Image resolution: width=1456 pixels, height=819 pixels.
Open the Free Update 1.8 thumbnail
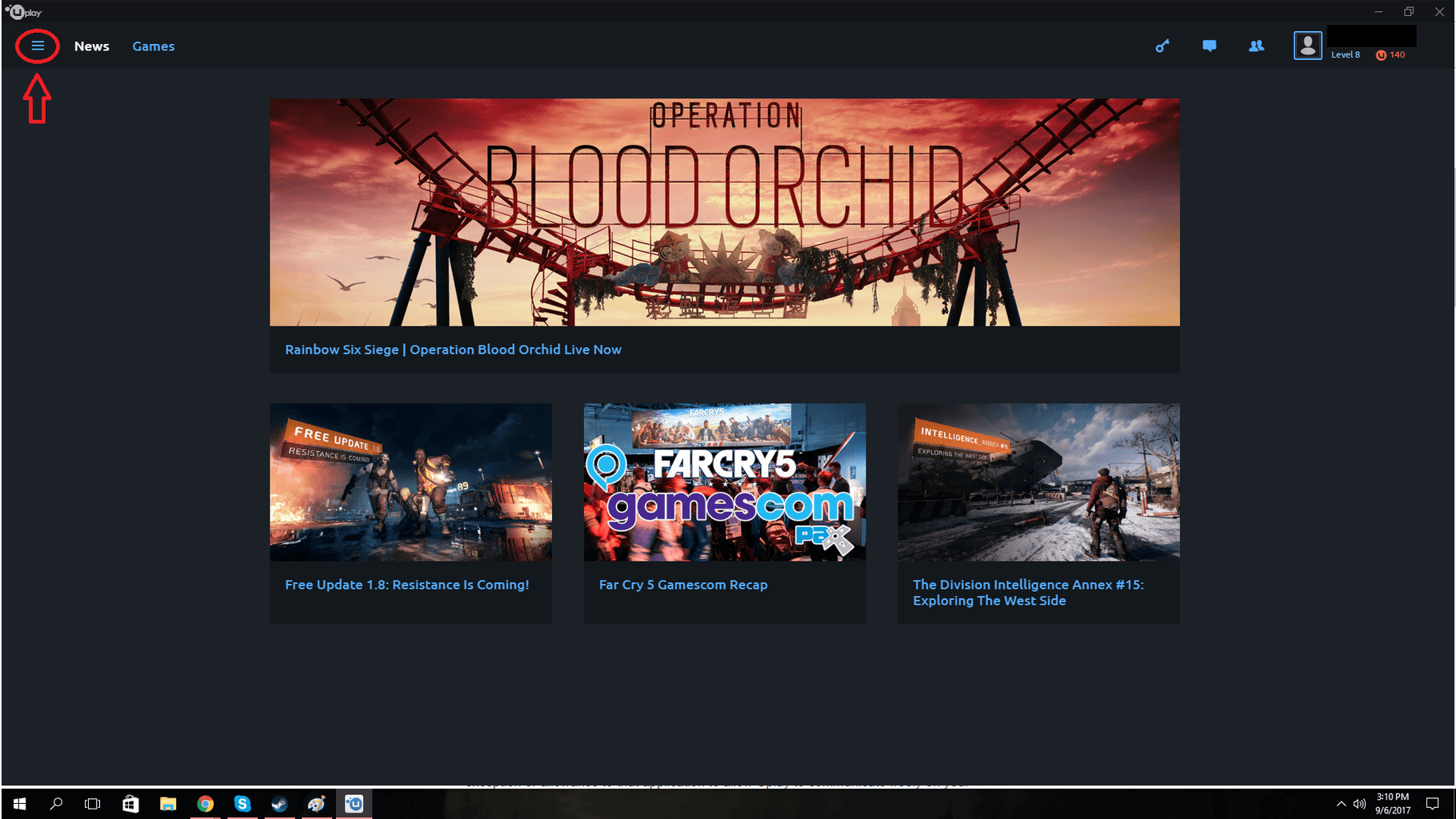pyautogui.click(x=410, y=481)
